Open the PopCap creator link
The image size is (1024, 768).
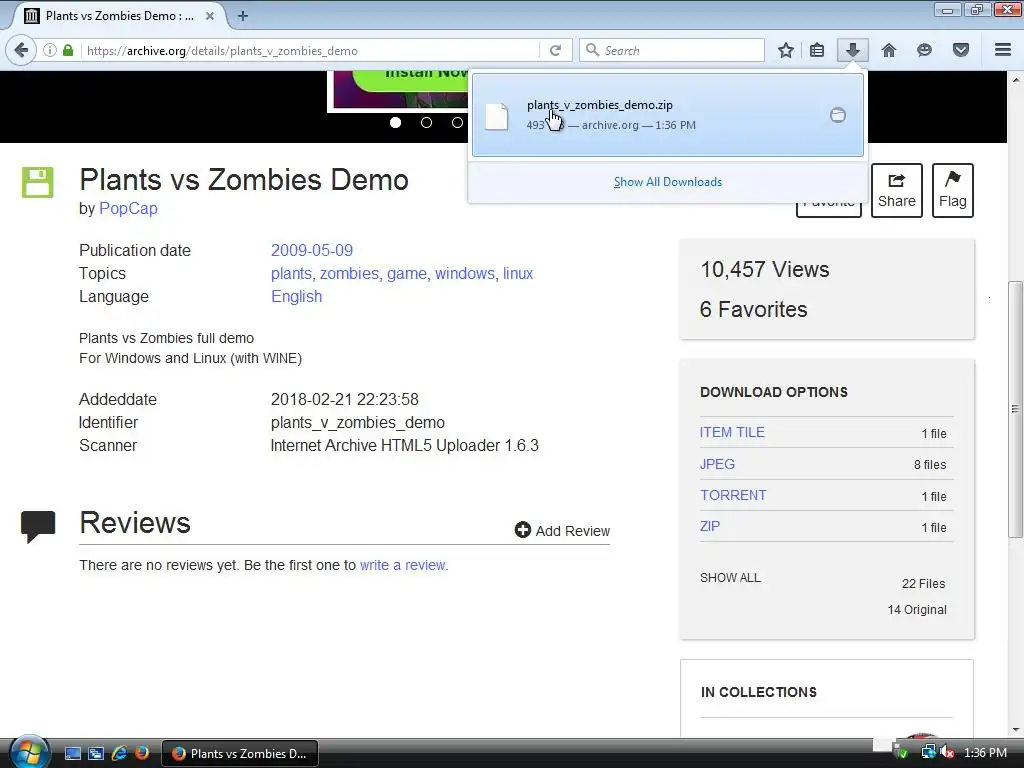coord(128,208)
